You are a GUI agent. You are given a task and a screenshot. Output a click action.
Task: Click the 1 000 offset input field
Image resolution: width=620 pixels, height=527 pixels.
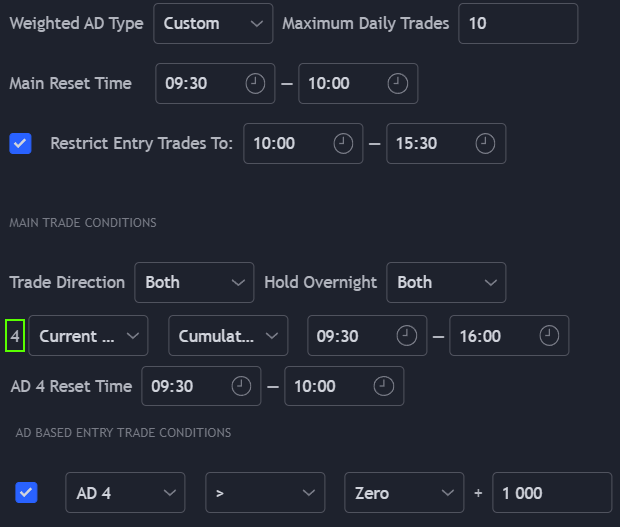[551, 493]
